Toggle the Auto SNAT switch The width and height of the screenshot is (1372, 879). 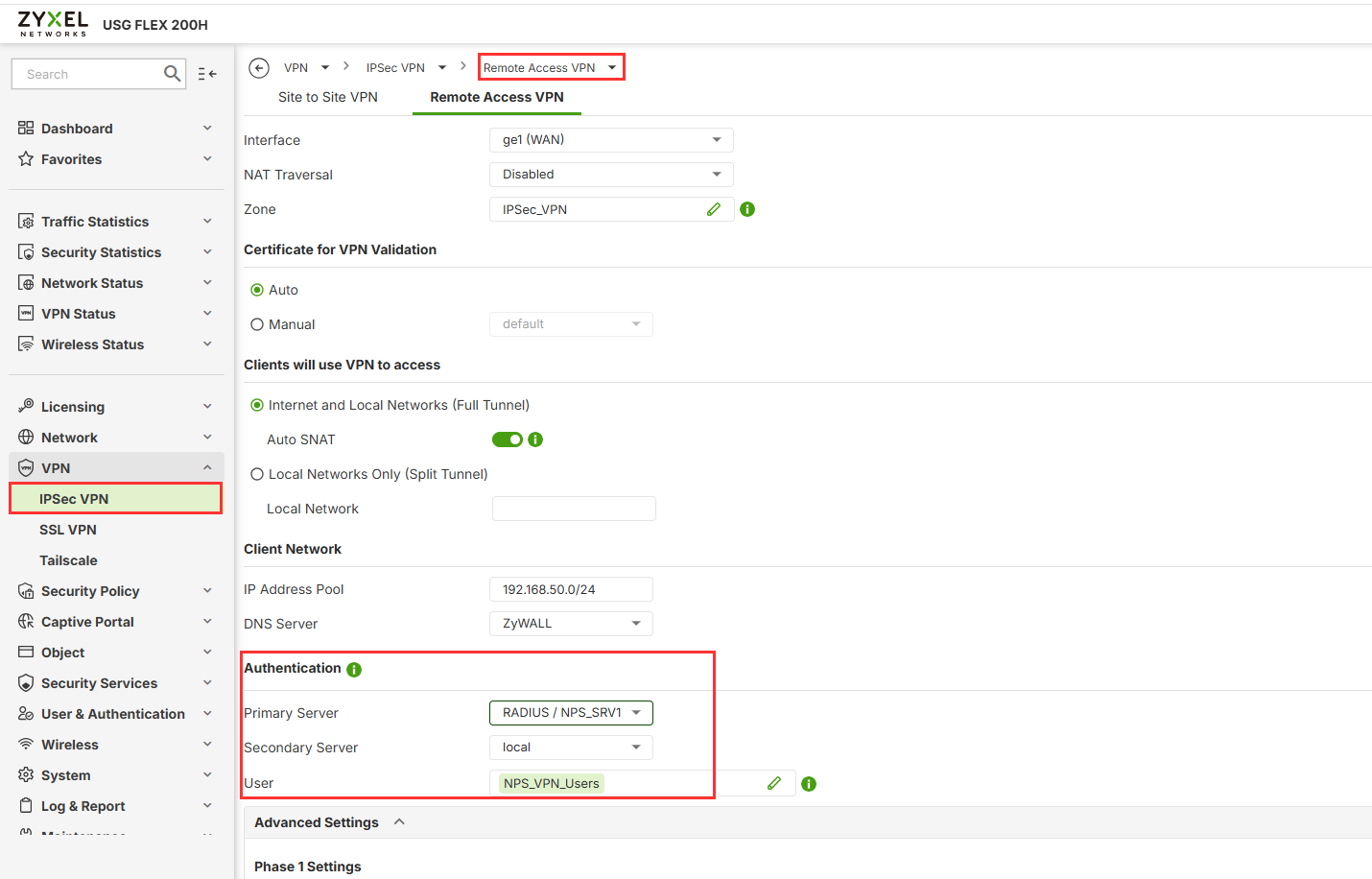508,439
